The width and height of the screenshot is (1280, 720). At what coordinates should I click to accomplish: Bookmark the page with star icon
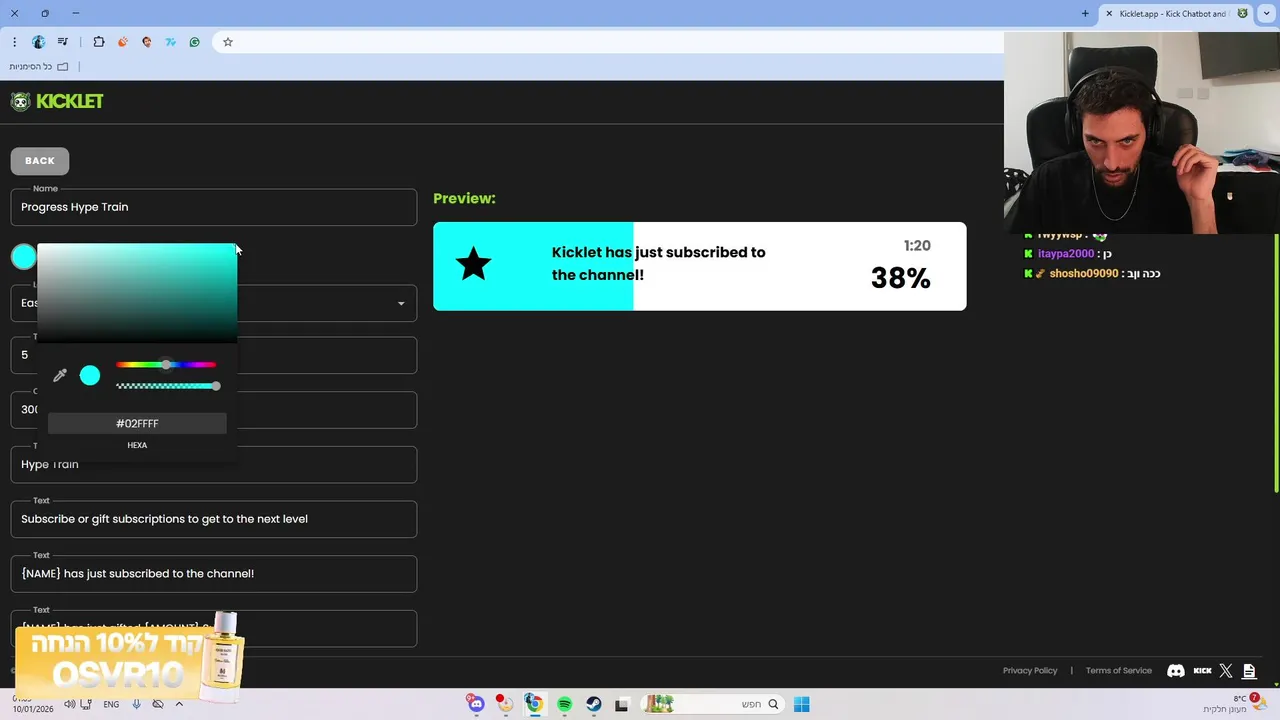point(228,42)
